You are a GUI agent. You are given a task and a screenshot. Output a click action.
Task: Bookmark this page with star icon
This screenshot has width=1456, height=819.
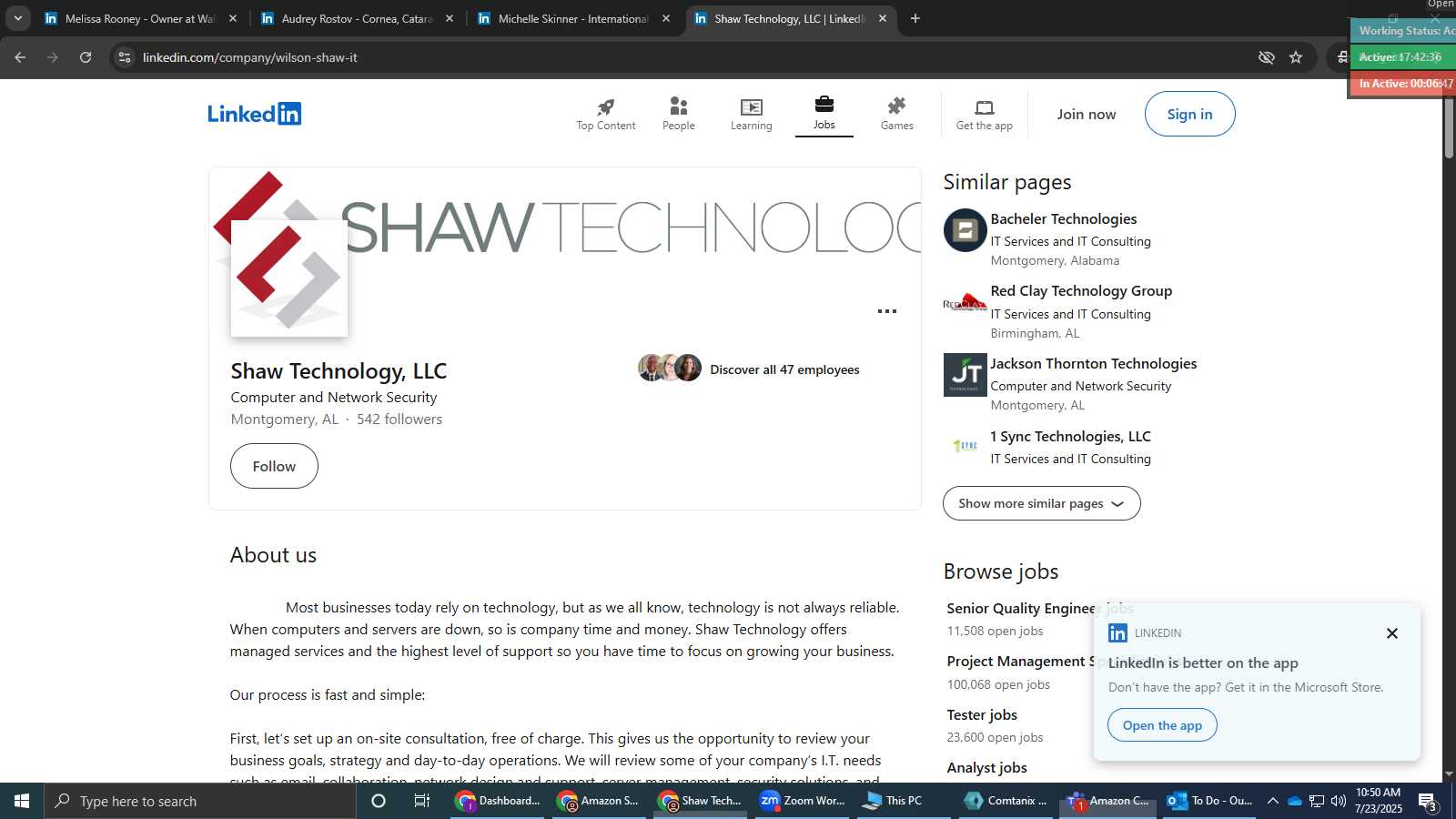[x=1296, y=57]
